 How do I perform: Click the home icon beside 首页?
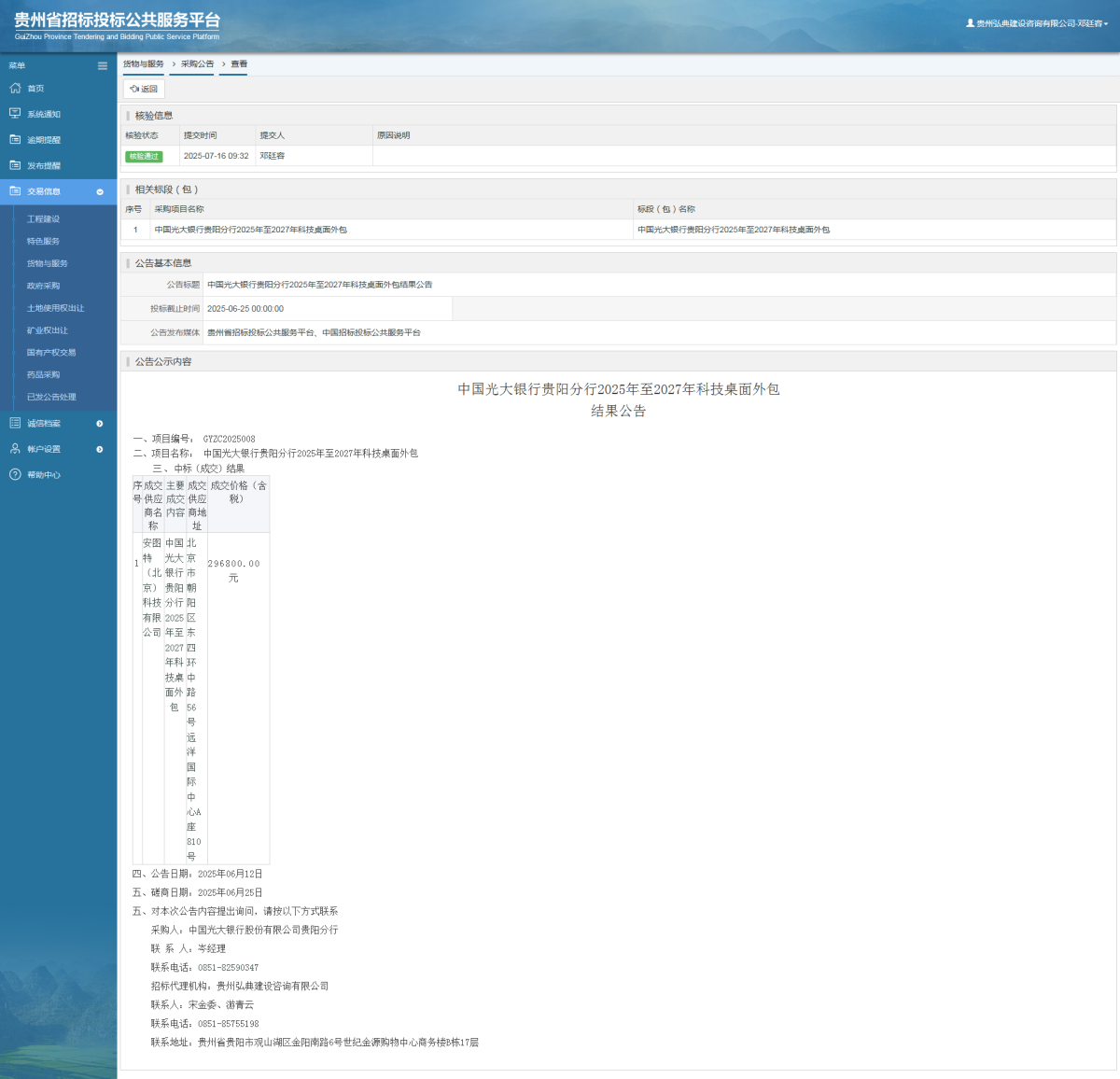15,88
